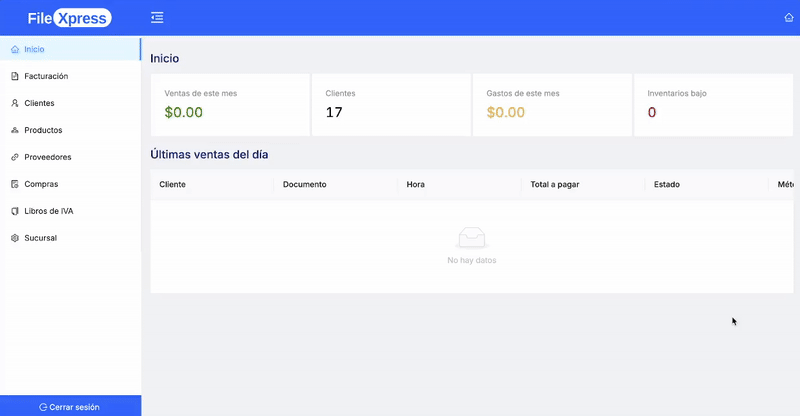Viewport: 800px width, 416px height.
Task: Click the green $0.00 sales value
Action: [x=184, y=112]
